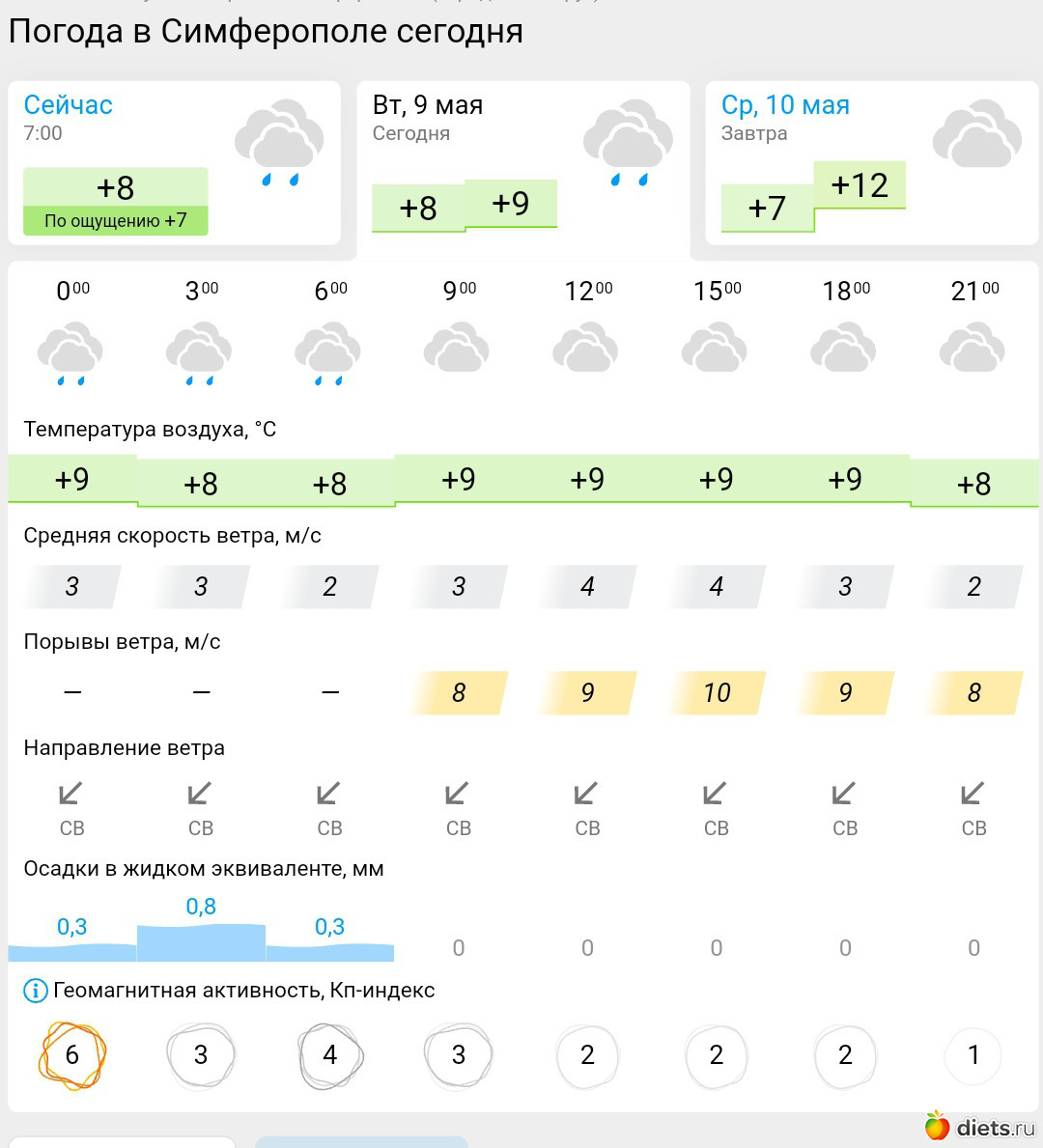Click the 0,8 mm precipitation bar
Screen dimensions: 1043x1148
[201, 941]
